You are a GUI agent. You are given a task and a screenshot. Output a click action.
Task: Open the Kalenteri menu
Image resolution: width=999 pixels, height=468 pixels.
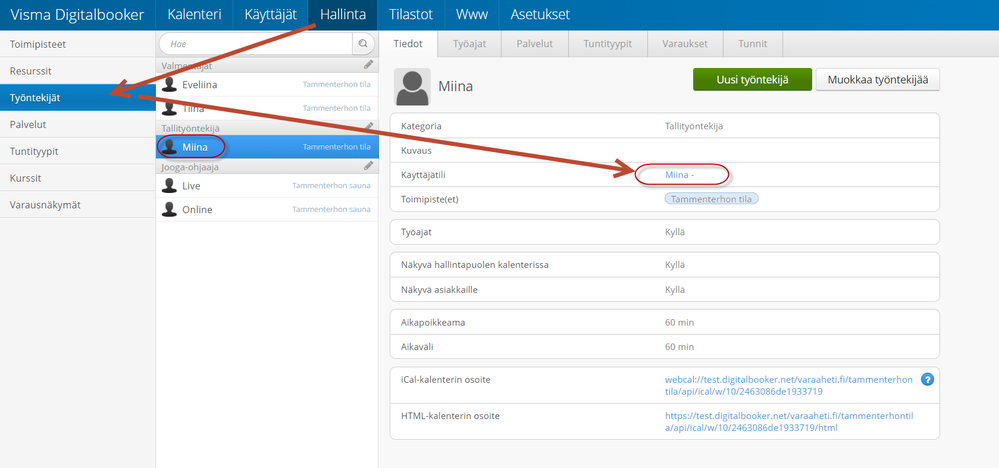[194, 15]
